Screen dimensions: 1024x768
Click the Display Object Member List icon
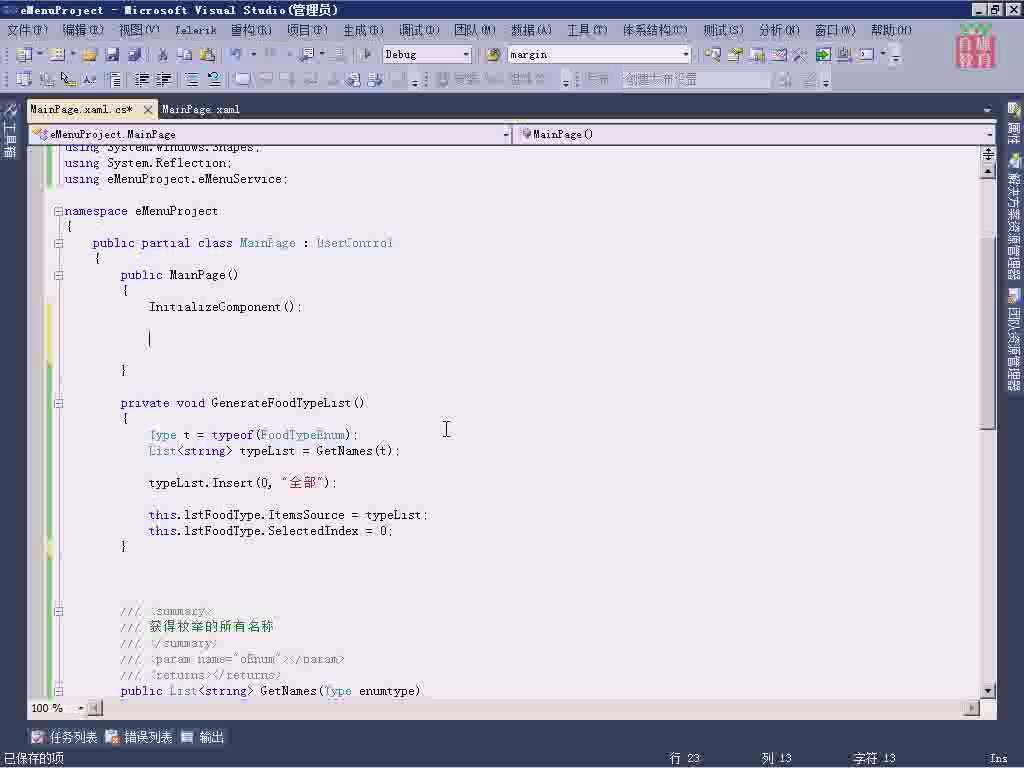click(24, 80)
